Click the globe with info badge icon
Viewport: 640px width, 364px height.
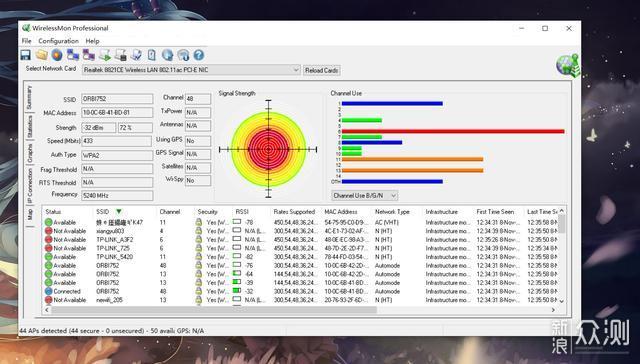(183, 55)
